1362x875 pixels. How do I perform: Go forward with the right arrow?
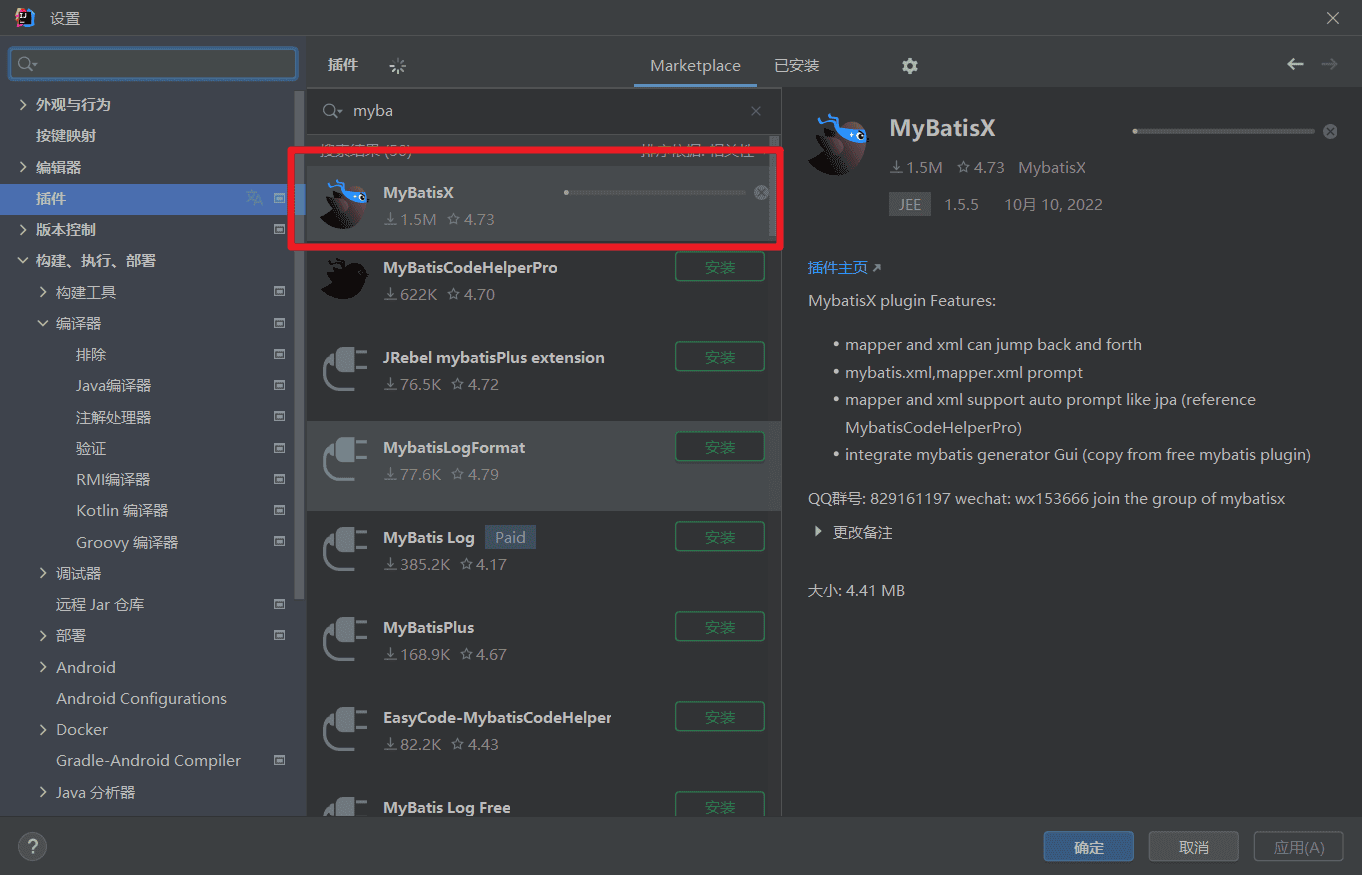tap(1329, 64)
